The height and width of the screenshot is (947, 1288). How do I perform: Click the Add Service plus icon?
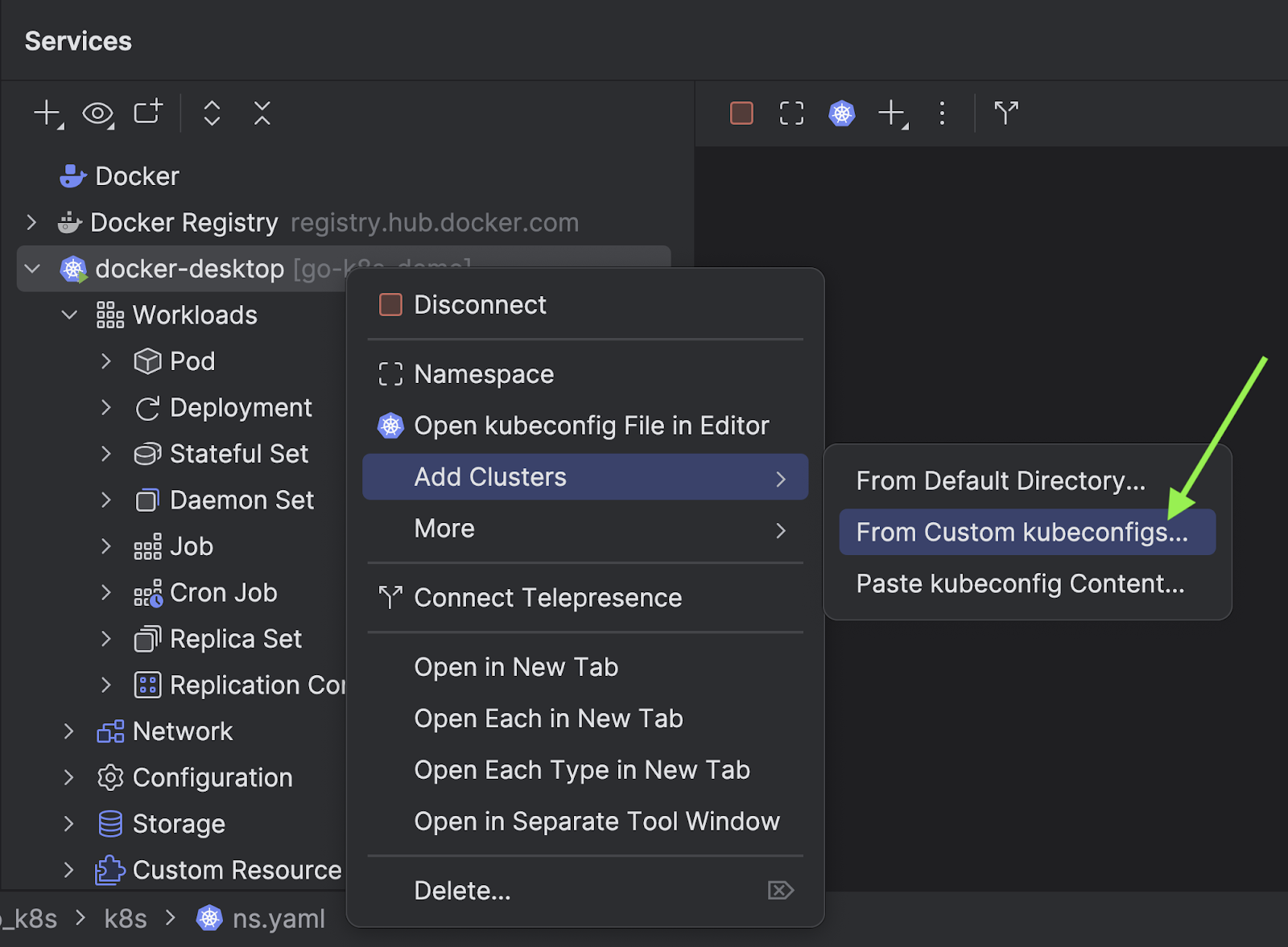pyautogui.click(x=47, y=113)
